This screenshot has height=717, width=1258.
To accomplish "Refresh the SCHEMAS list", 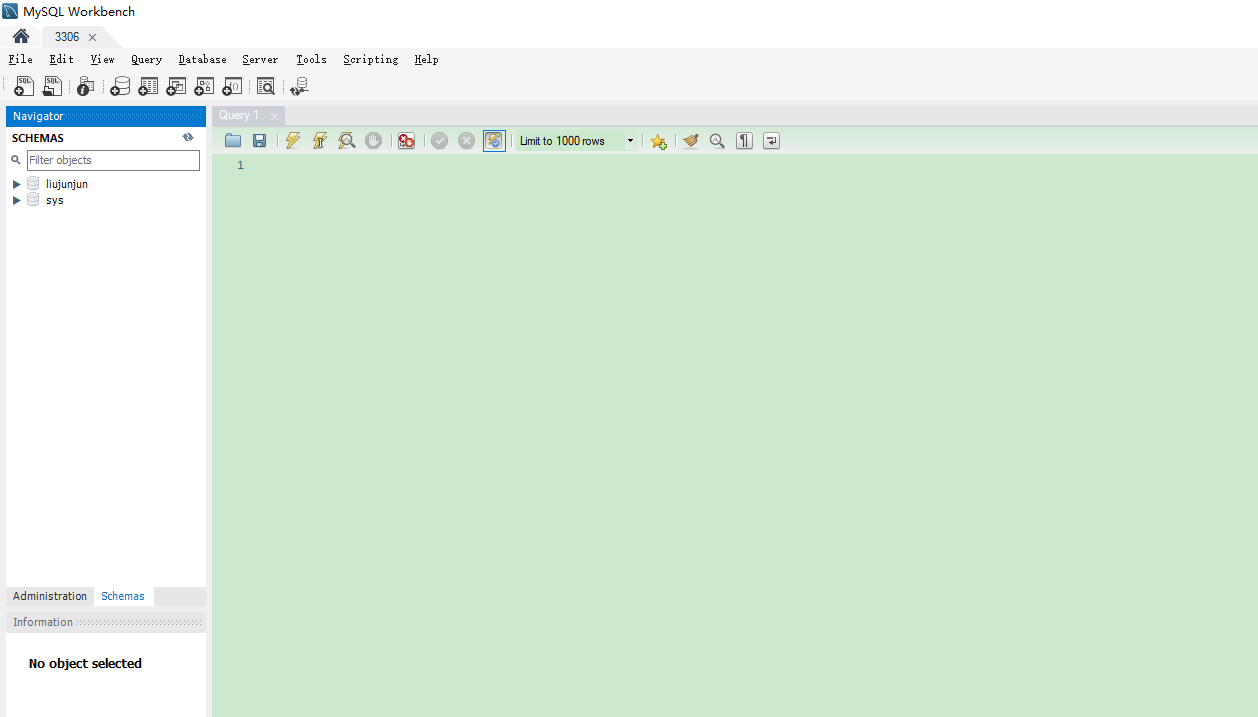I will point(188,138).
